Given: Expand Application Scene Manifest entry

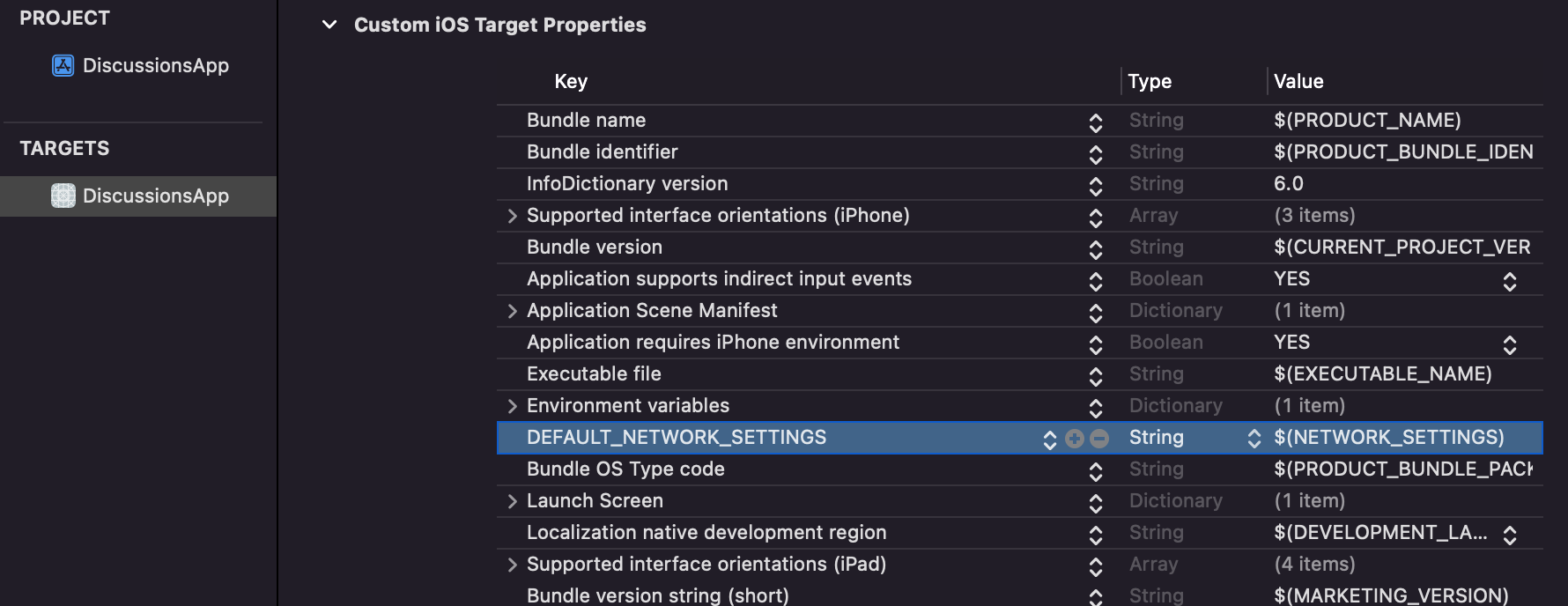Looking at the screenshot, I should point(512,311).
